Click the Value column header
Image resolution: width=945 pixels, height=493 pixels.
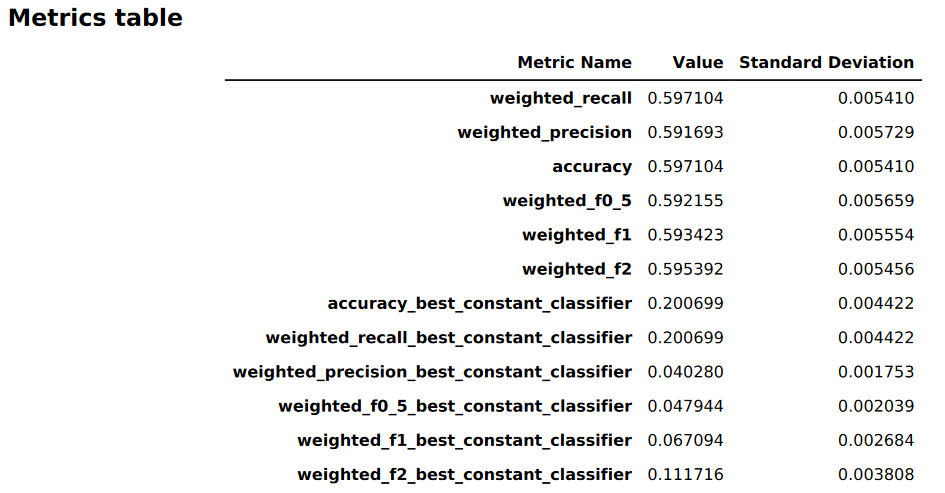tap(697, 62)
